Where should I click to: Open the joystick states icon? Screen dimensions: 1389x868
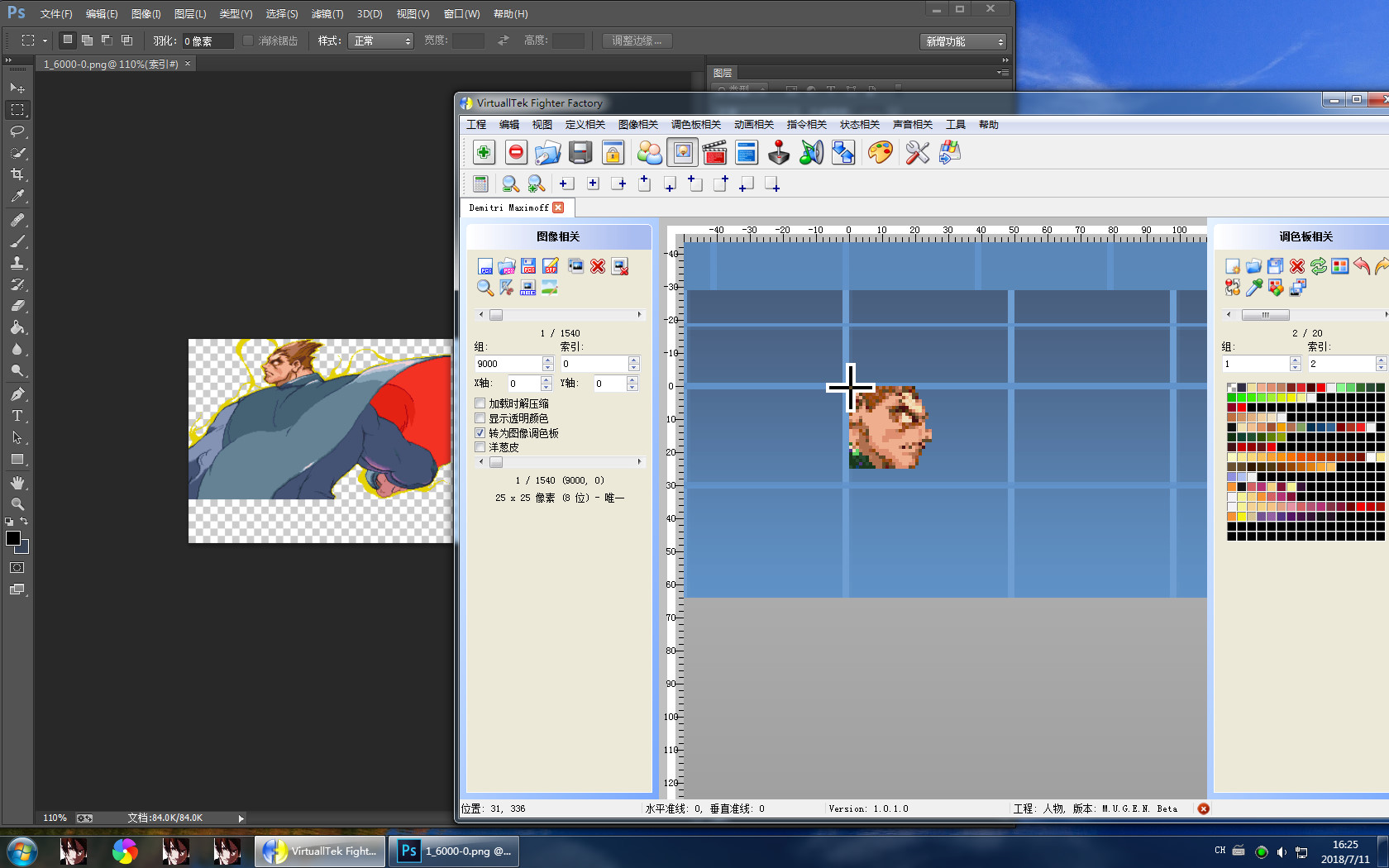click(x=779, y=152)
